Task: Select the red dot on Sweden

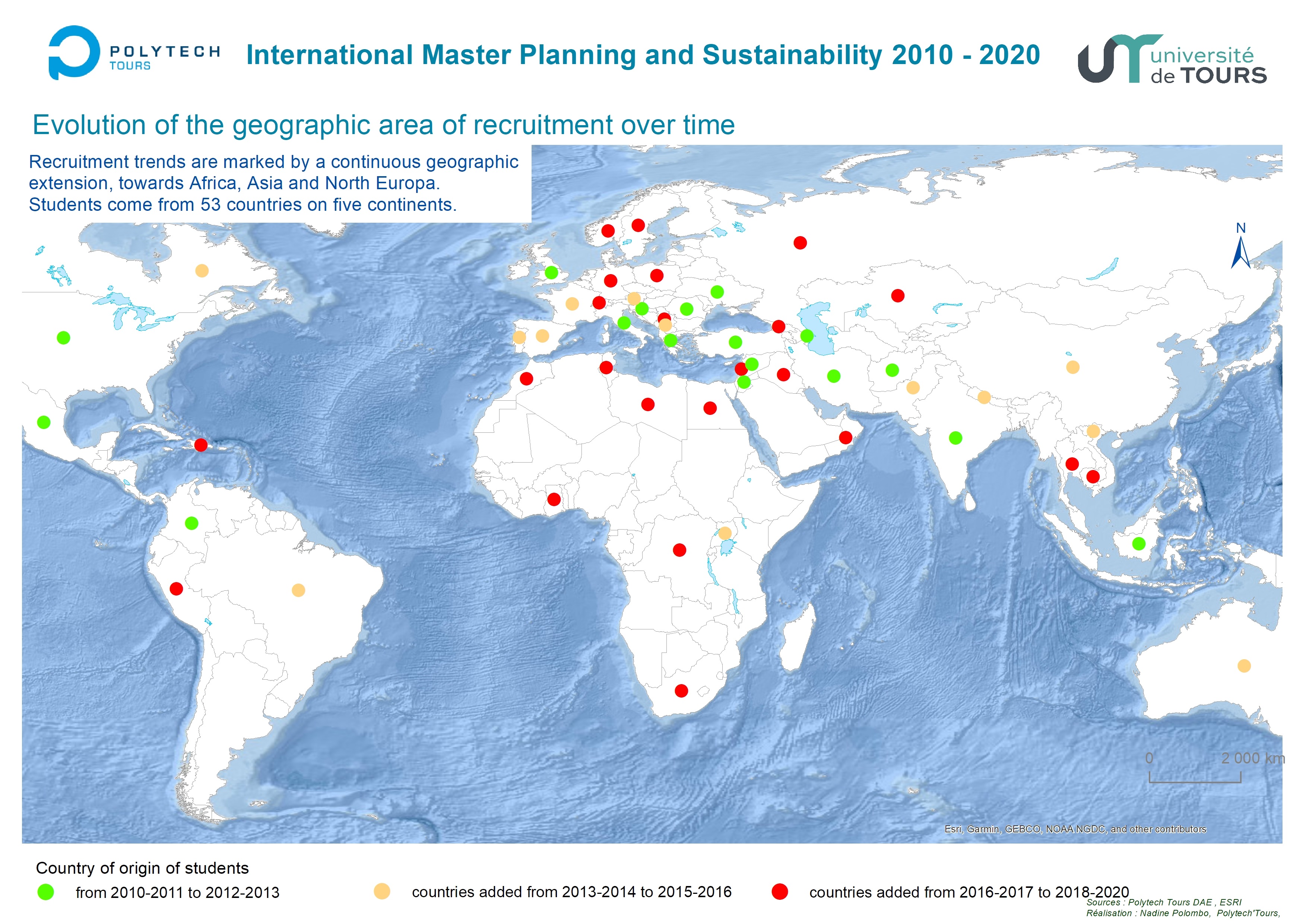Action: point(638,225)
